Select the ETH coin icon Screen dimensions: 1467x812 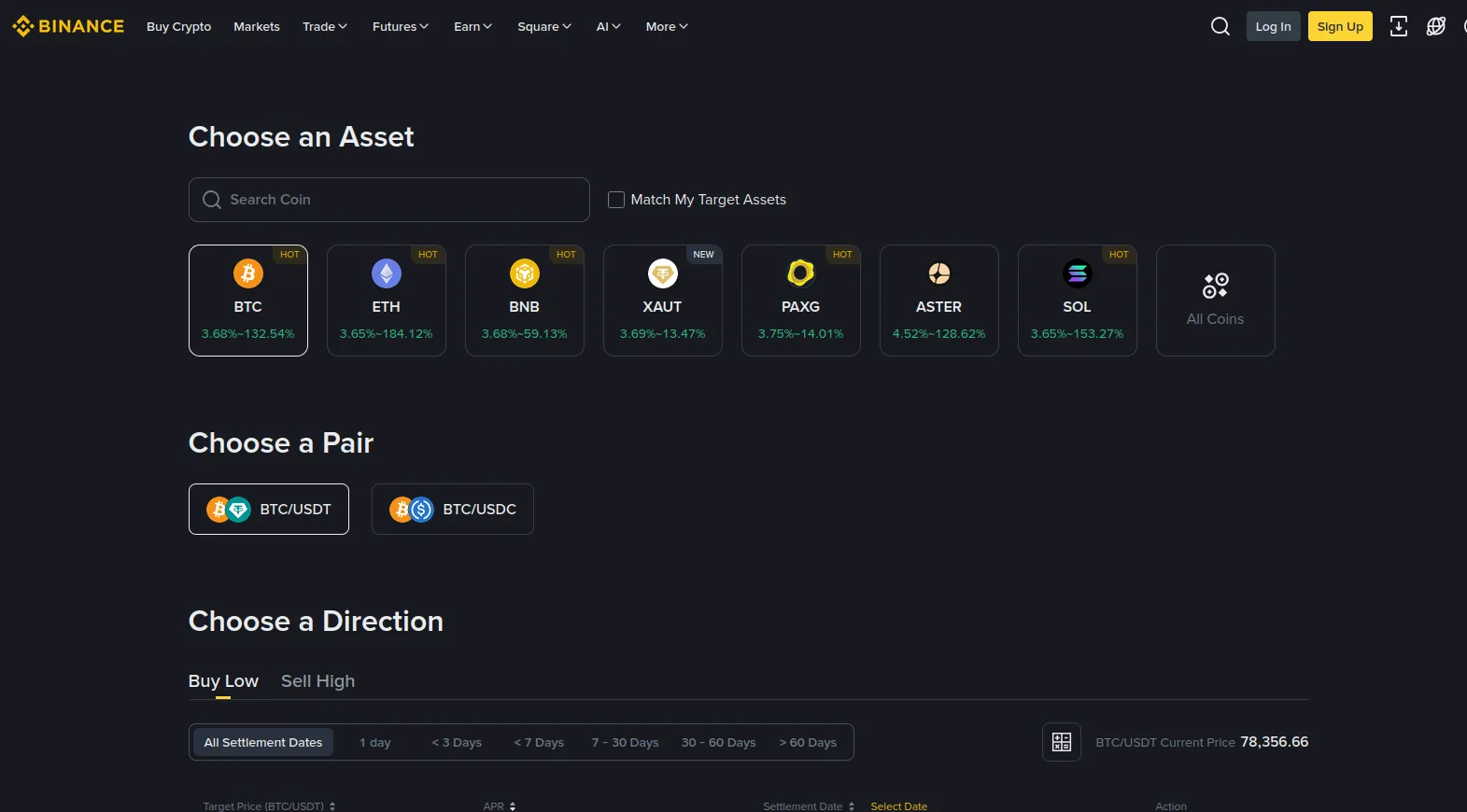(x=387, y=273)
